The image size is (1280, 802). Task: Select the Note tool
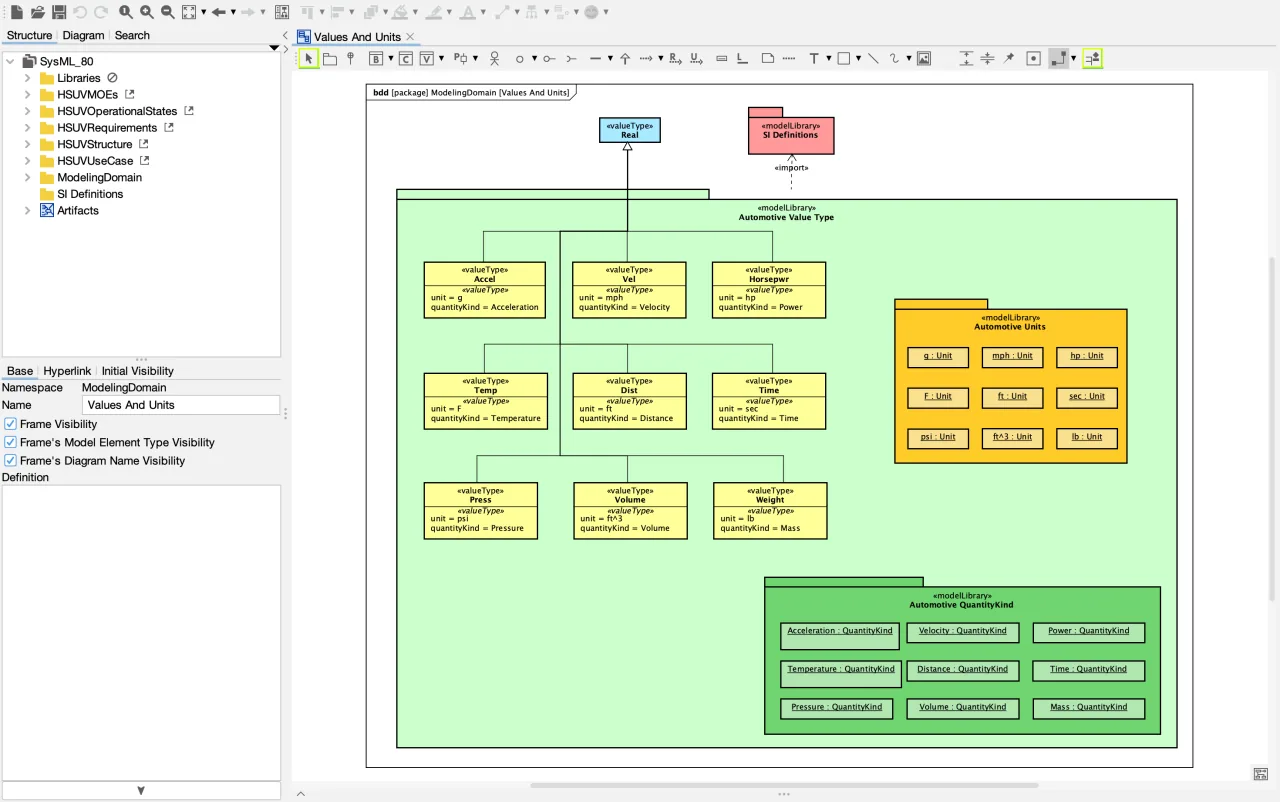tap(767, 59)
